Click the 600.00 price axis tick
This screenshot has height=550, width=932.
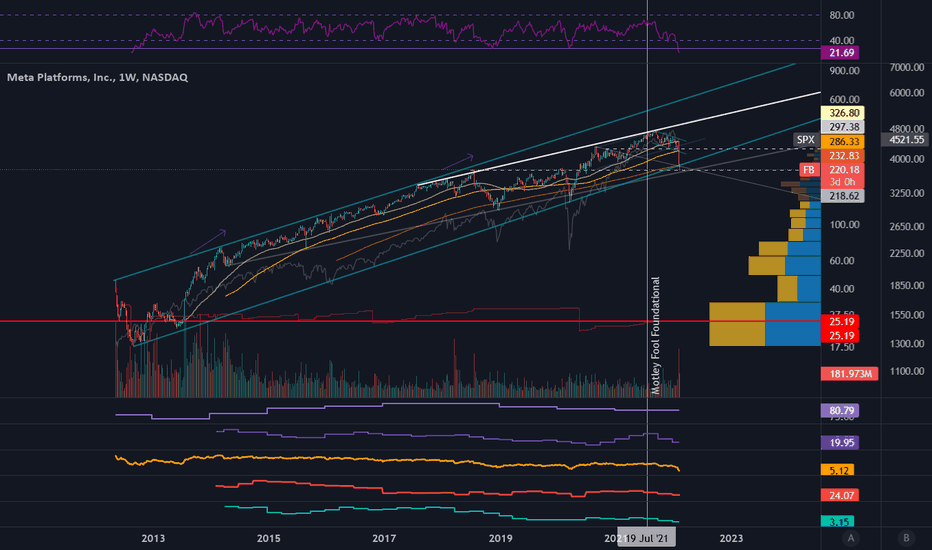844,99
